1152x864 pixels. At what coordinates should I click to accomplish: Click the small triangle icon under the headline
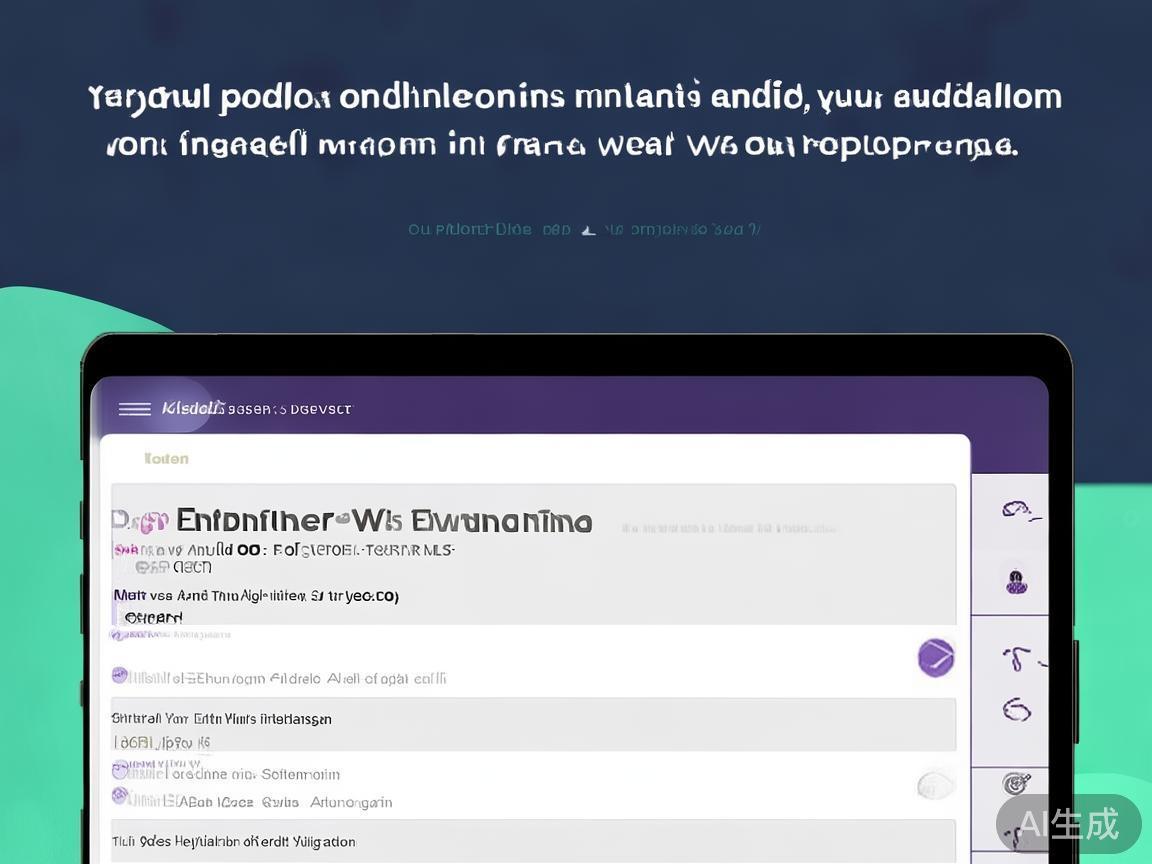point(589,230)
